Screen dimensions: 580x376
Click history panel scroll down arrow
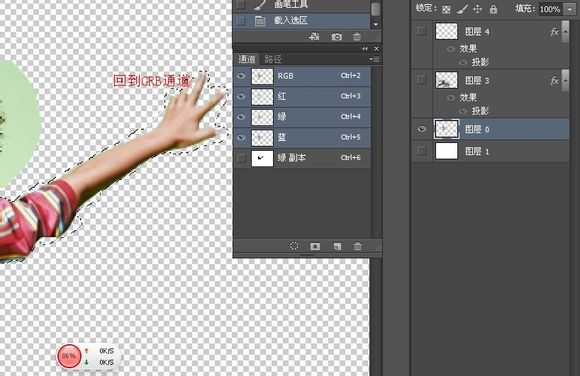376,24
